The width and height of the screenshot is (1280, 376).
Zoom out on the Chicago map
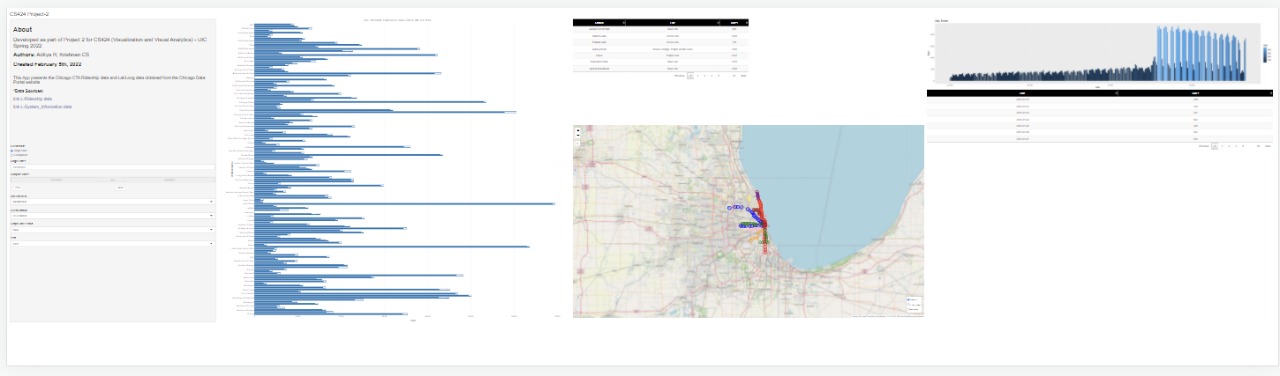click(578, 135)
